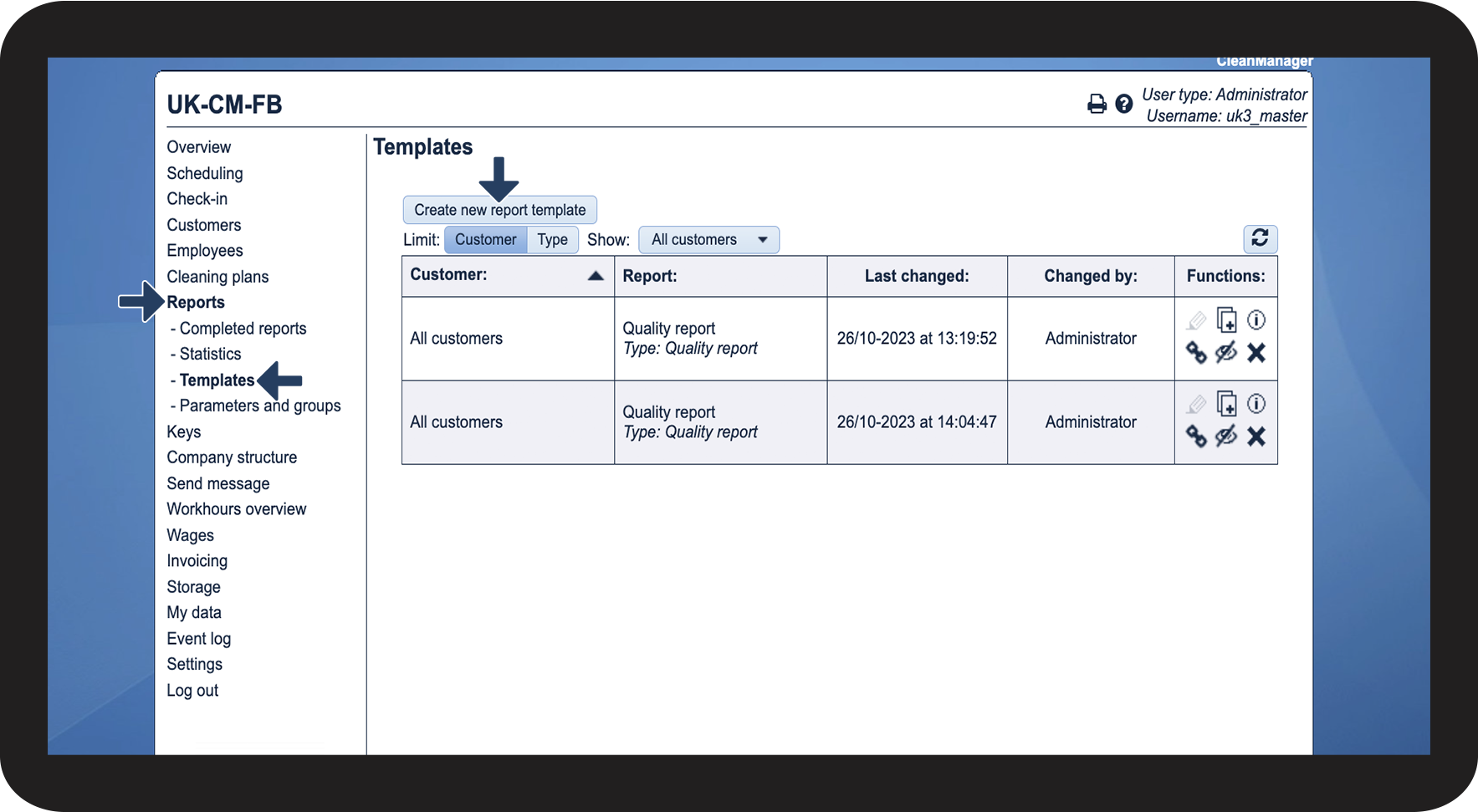Go to Invoicing
Viewport: 1478px width, 812px height.
click(x=197, y=561)
